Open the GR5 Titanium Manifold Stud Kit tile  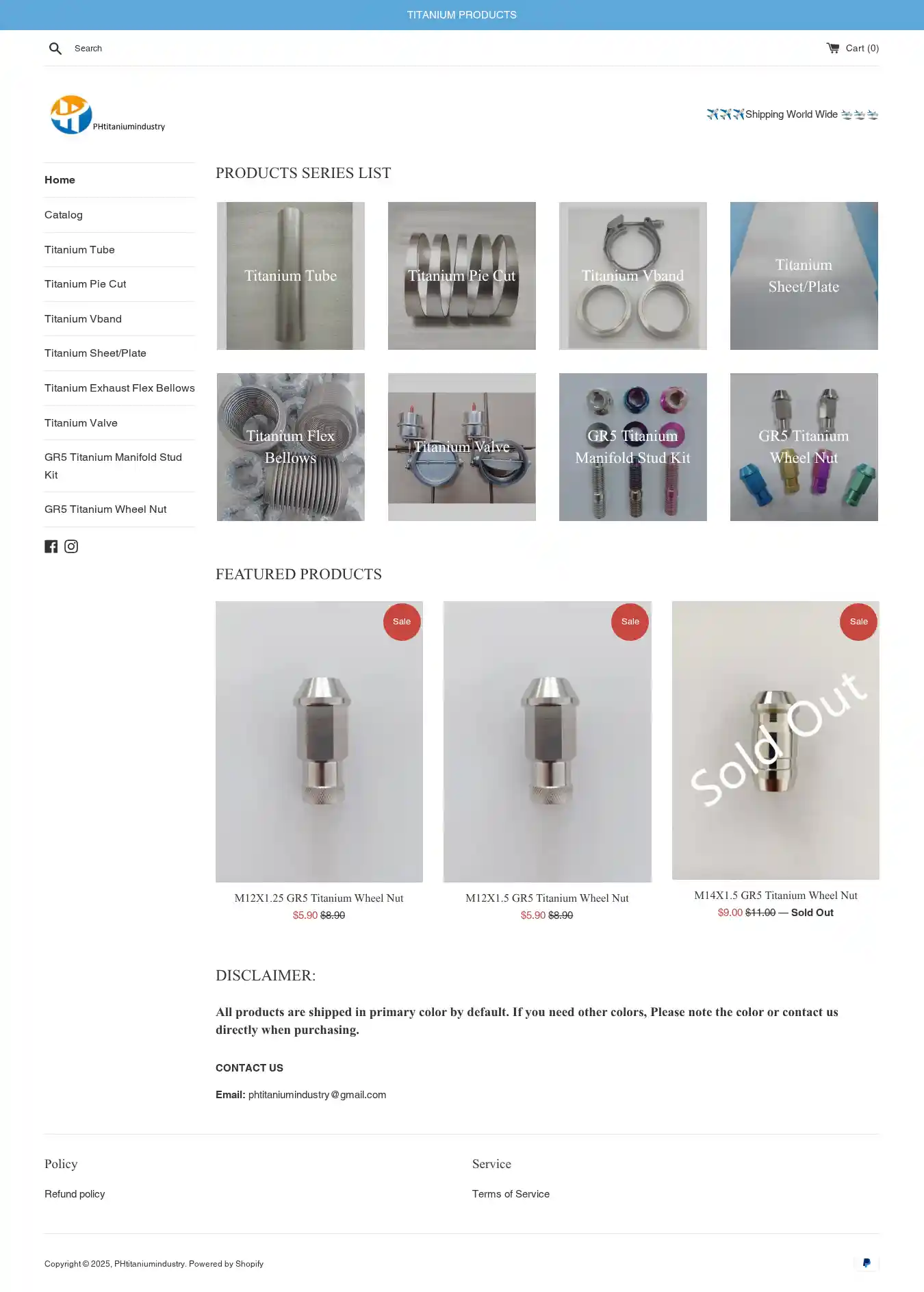click(633, 447)
